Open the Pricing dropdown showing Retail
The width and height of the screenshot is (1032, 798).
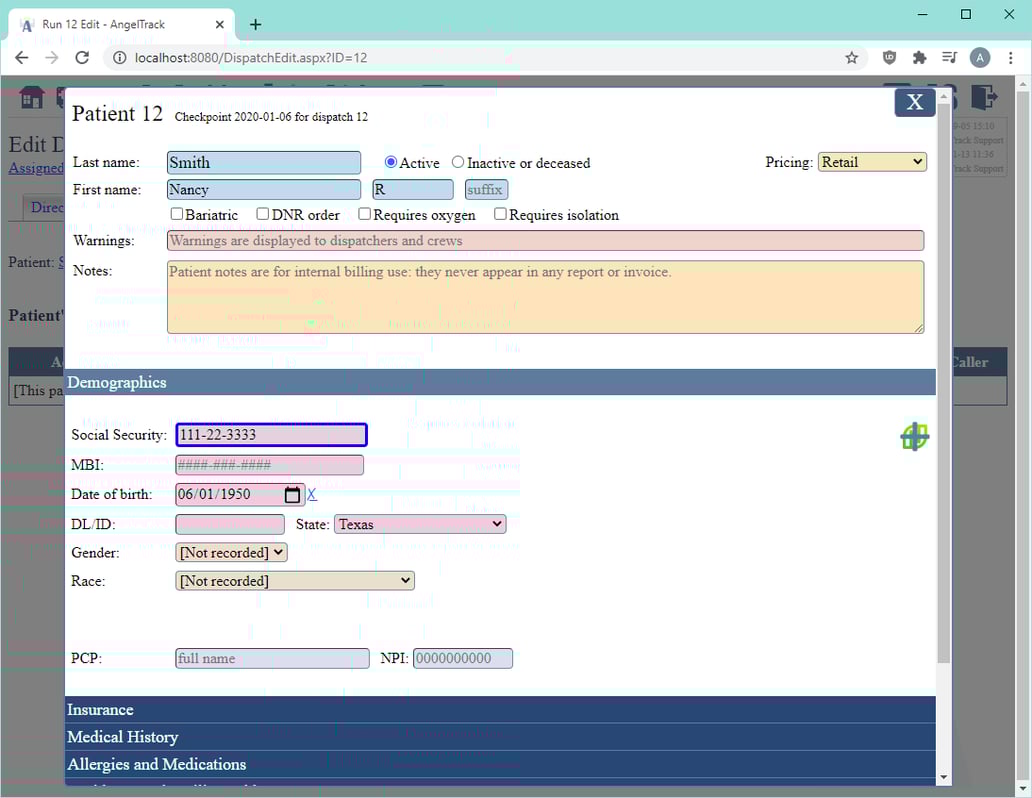tap(871, 161)
